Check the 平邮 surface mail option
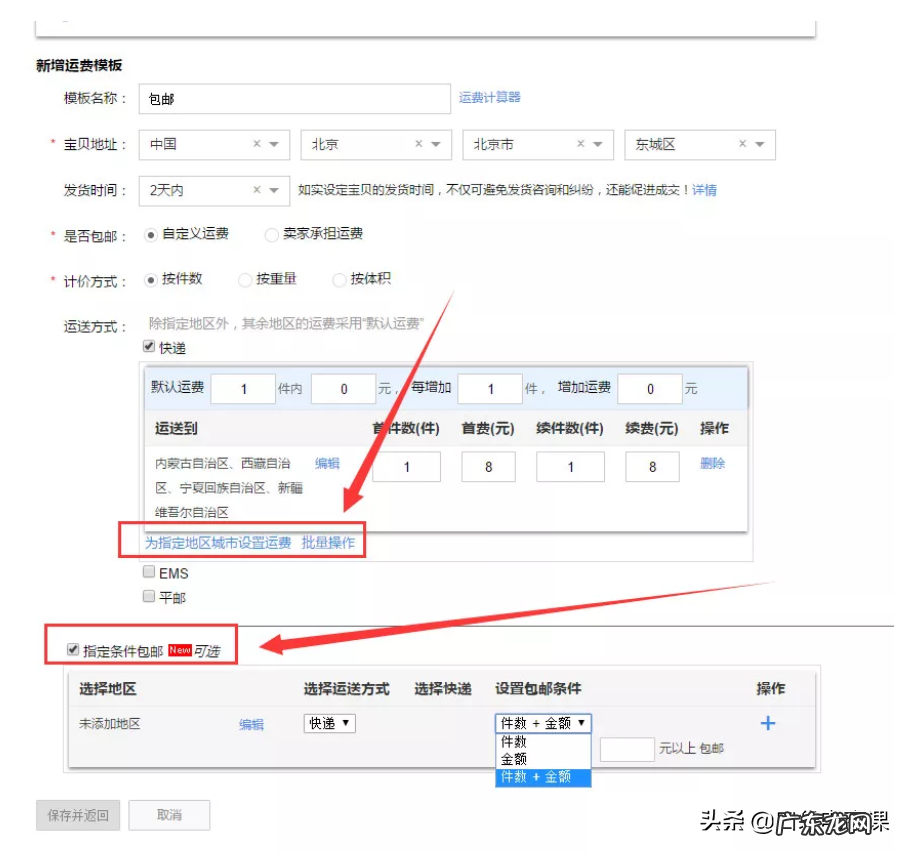Image resolution: width=910 pixels, height=853 pixels. (148, 596)
